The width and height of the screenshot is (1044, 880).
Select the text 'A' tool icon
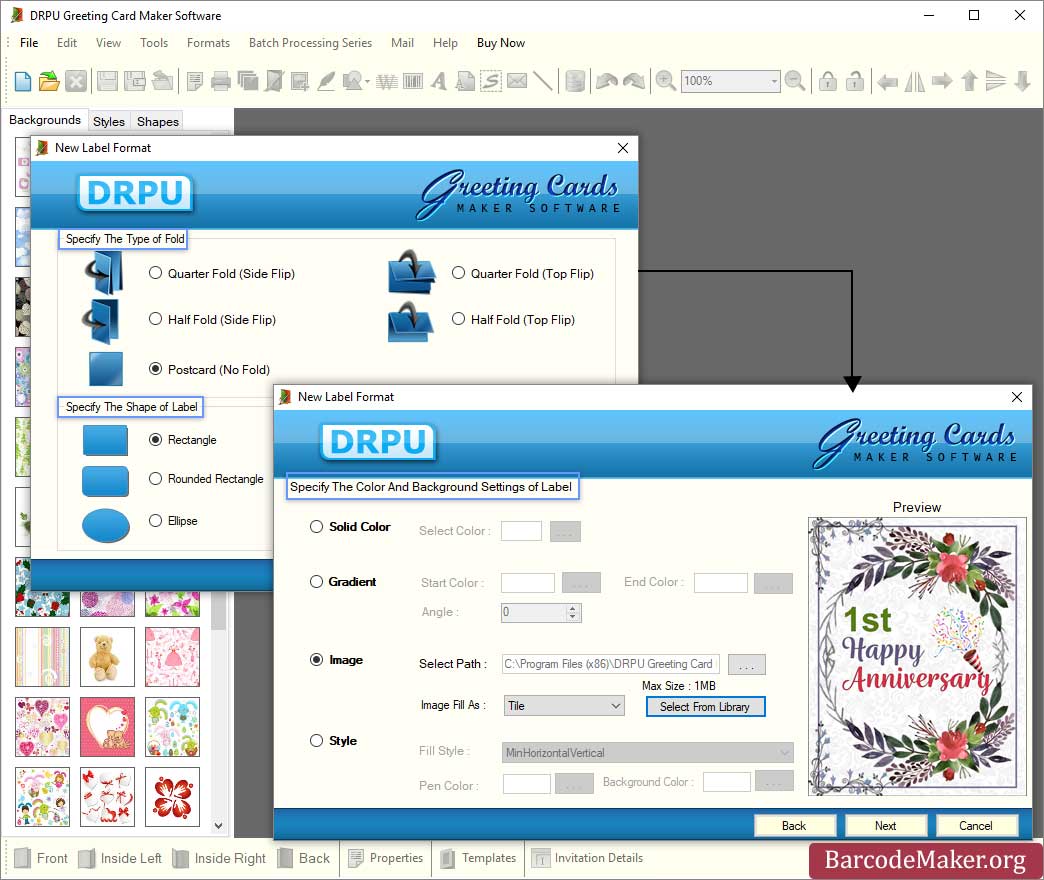[x=438, y=81]
